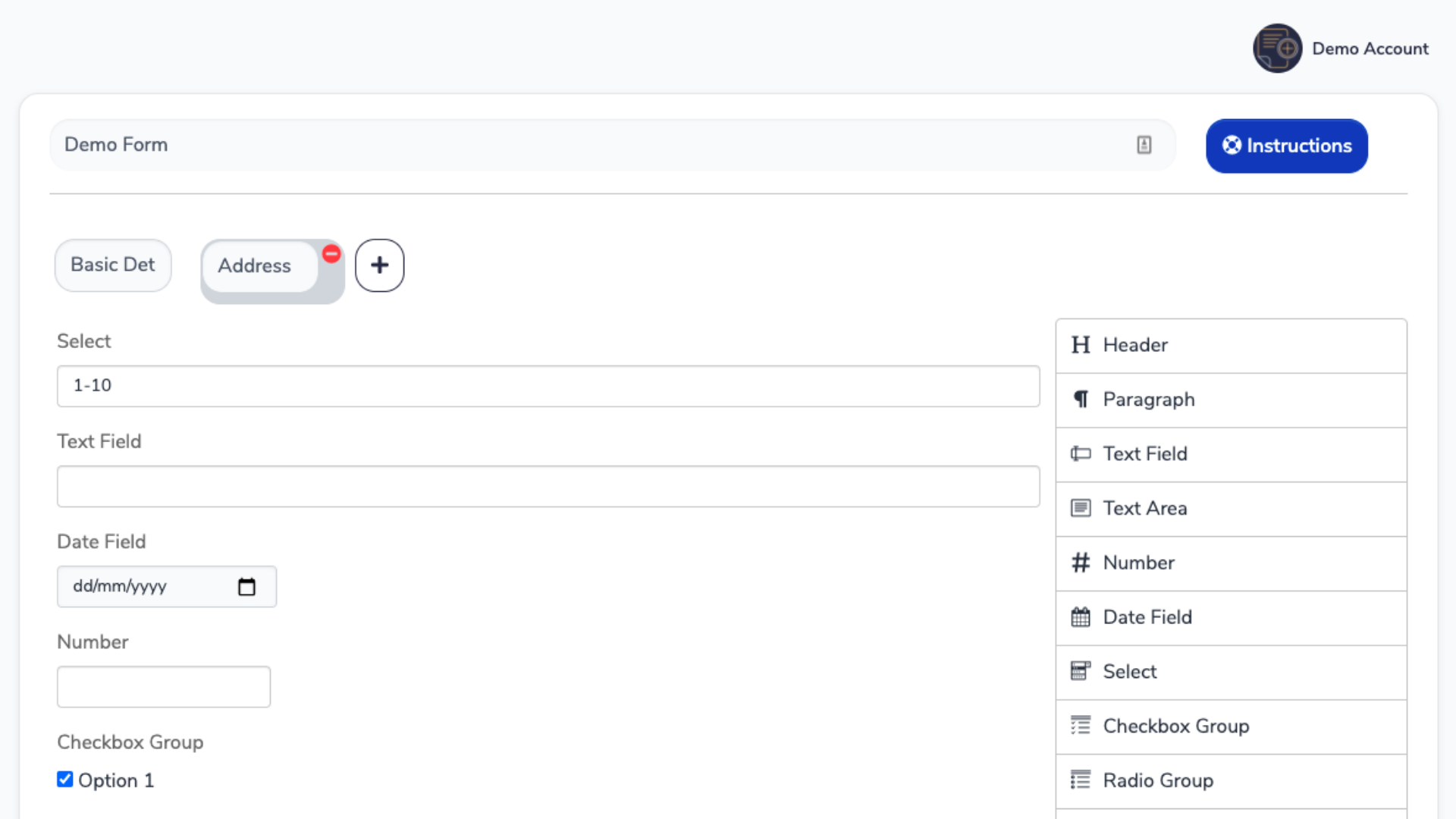
Task: Click the Select component icon in the sidebar
Action: pos(1081,671)
